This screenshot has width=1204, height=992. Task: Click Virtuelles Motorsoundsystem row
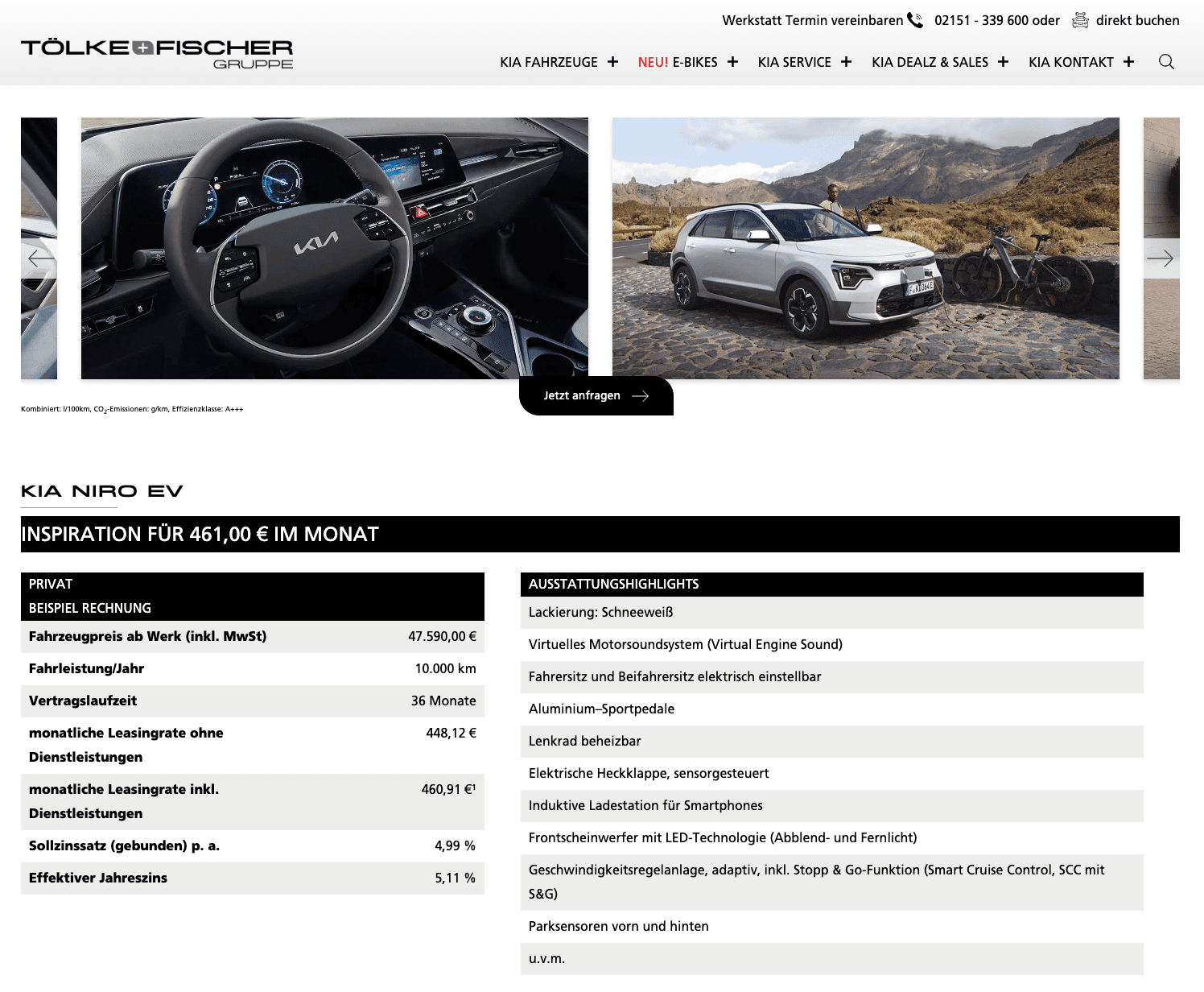pos(832,644)
